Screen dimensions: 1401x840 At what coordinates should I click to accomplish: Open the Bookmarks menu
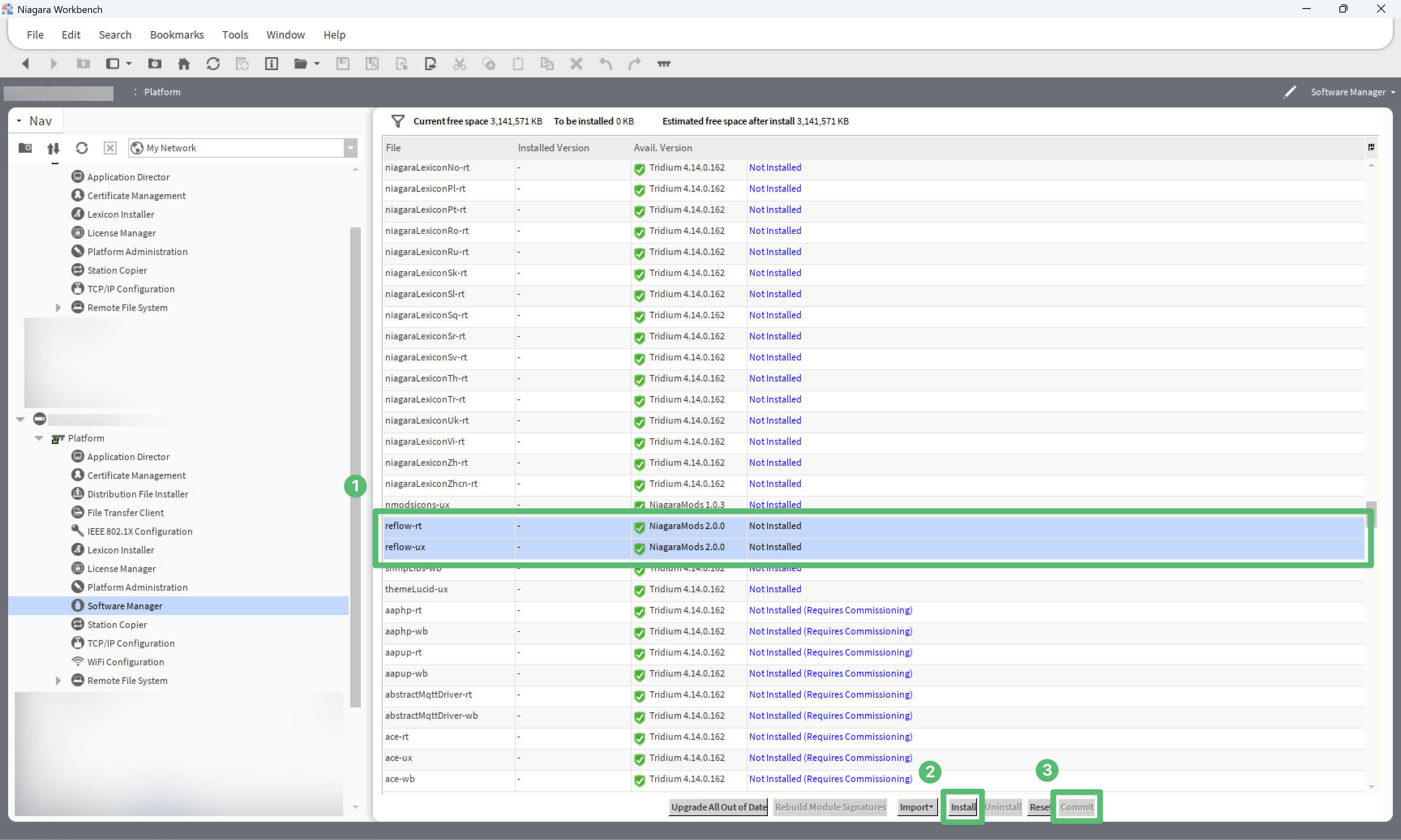coord(176,34)
